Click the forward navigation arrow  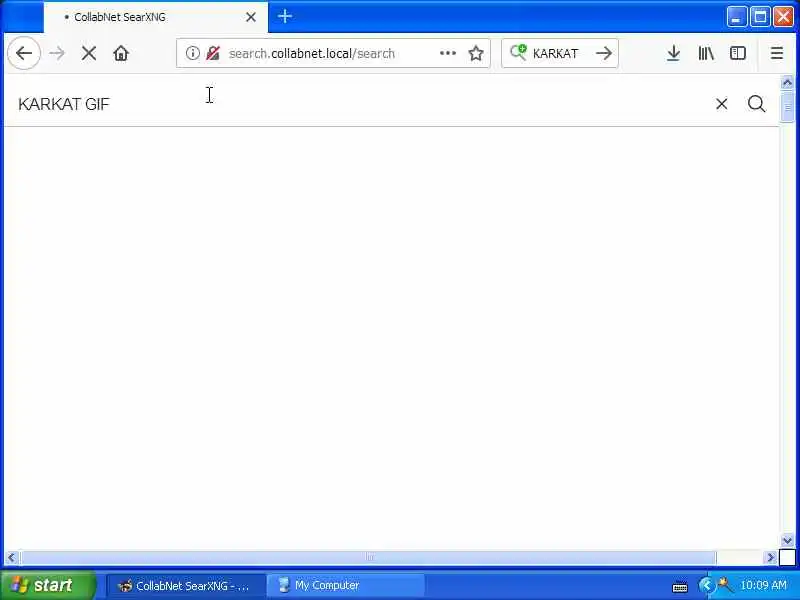(x=57, y=53)
